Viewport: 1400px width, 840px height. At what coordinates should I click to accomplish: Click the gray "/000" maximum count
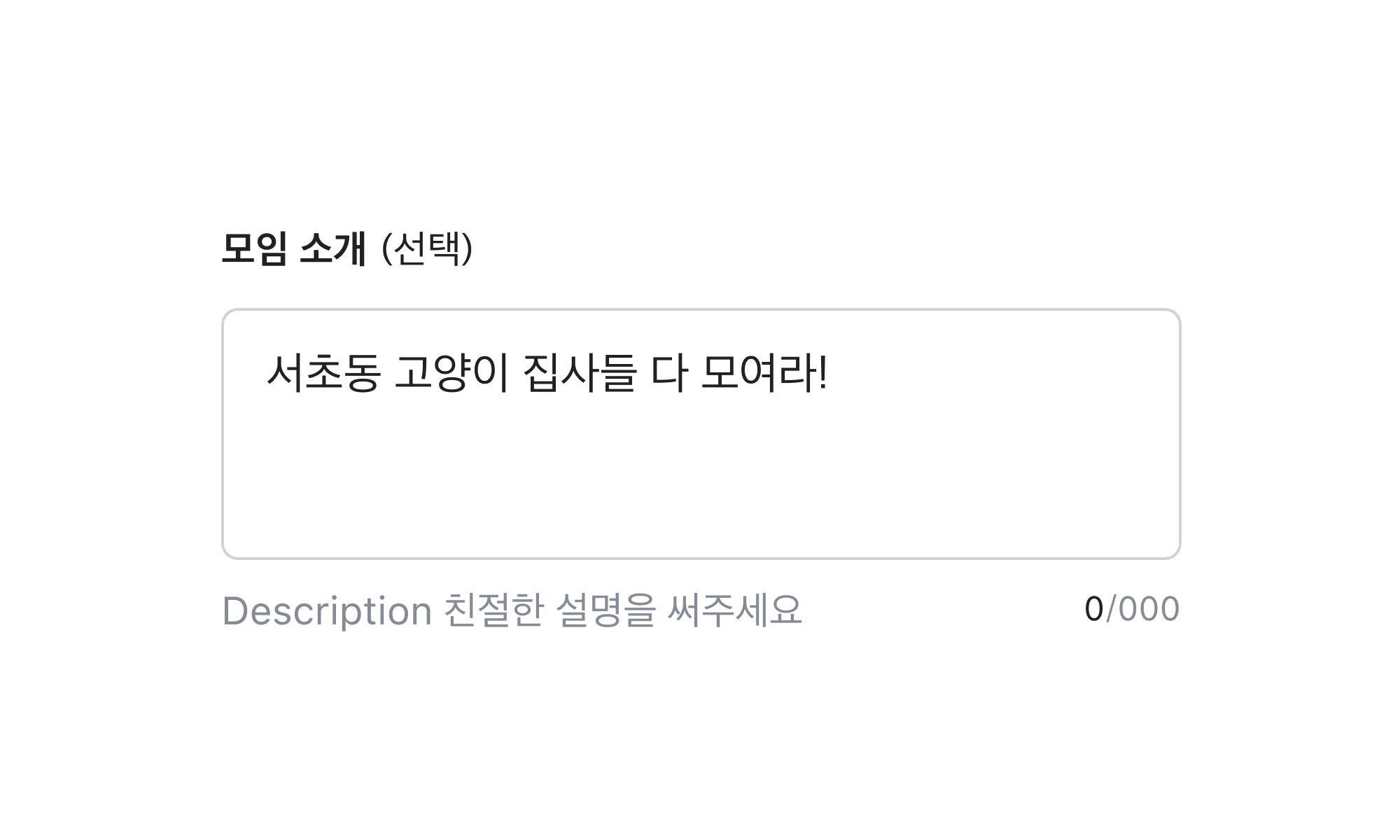pyautogui.click(x=1144, y=609)
